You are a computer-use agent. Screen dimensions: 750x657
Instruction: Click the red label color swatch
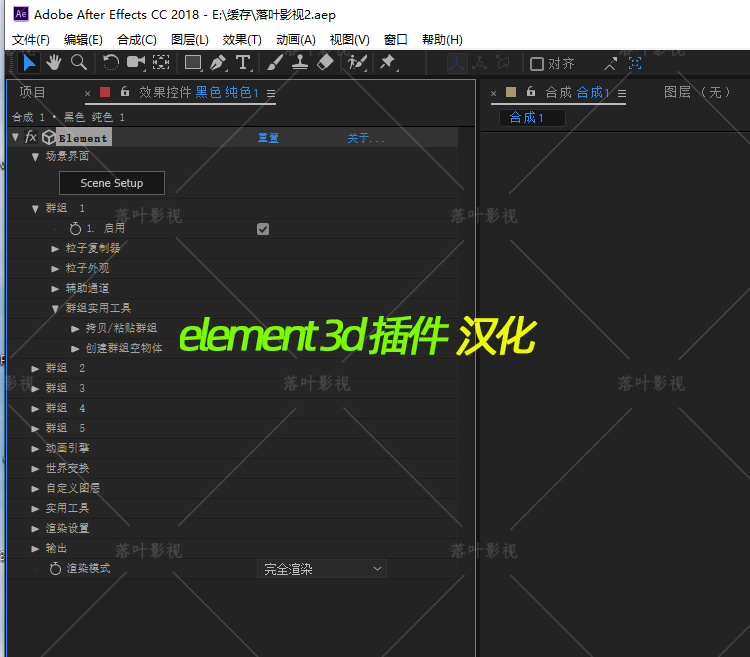coord(105,92)
